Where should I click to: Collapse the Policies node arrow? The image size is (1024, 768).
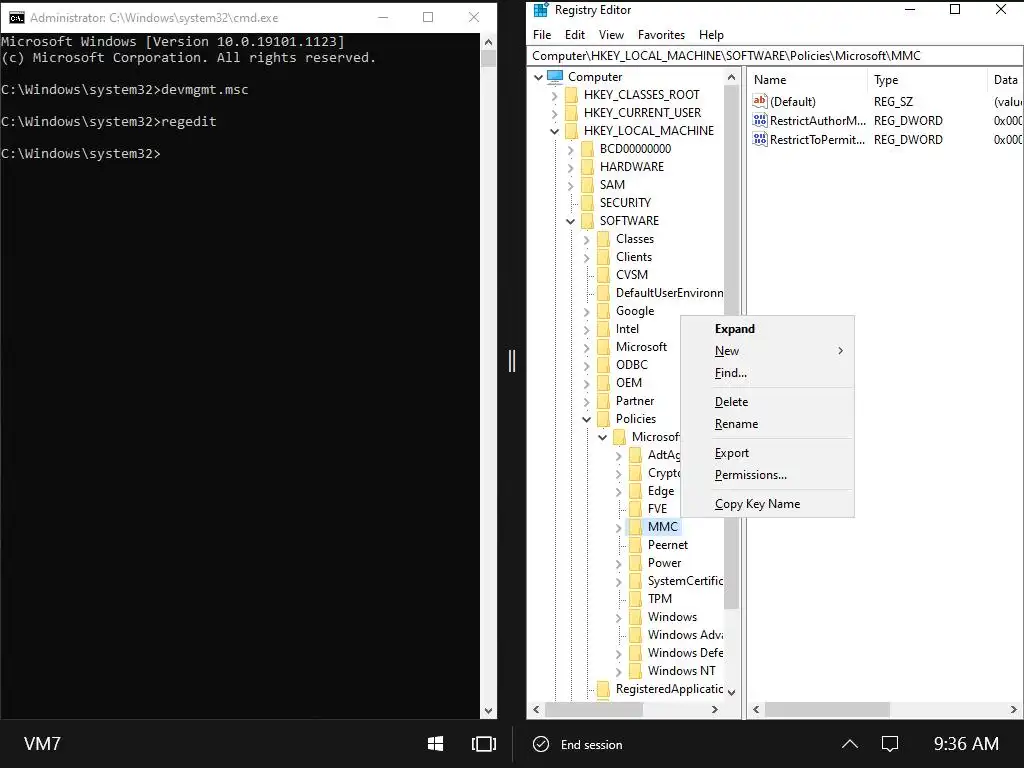tap(586, 419)
